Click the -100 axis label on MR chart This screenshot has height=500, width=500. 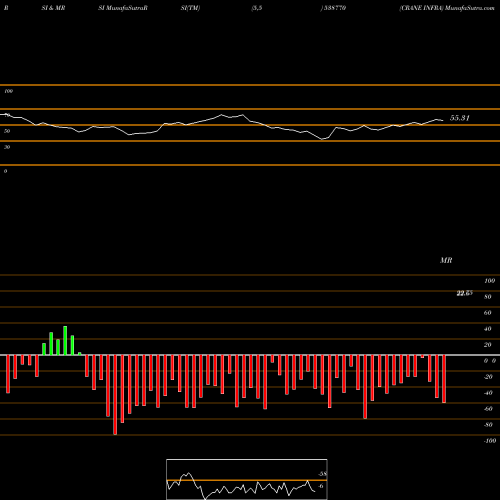490,441
